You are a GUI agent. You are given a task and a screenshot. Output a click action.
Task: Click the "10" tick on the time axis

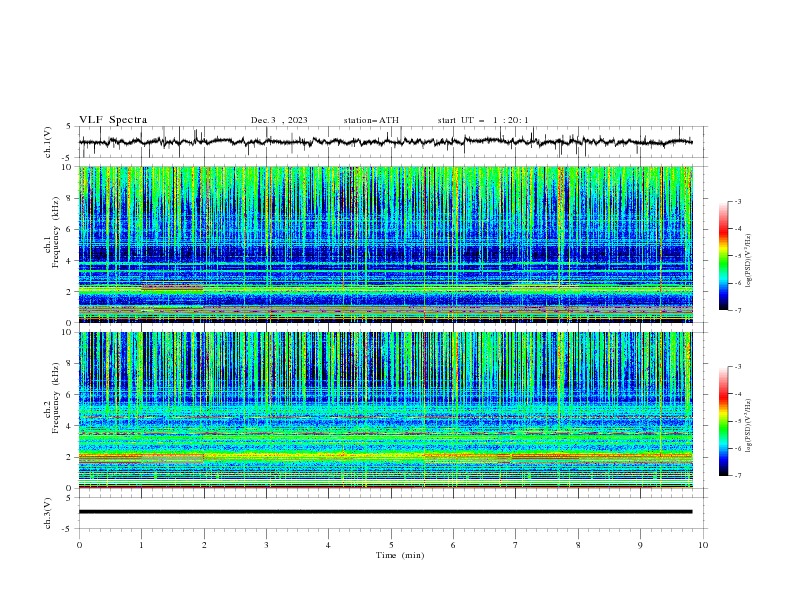[x=703, y=545]
